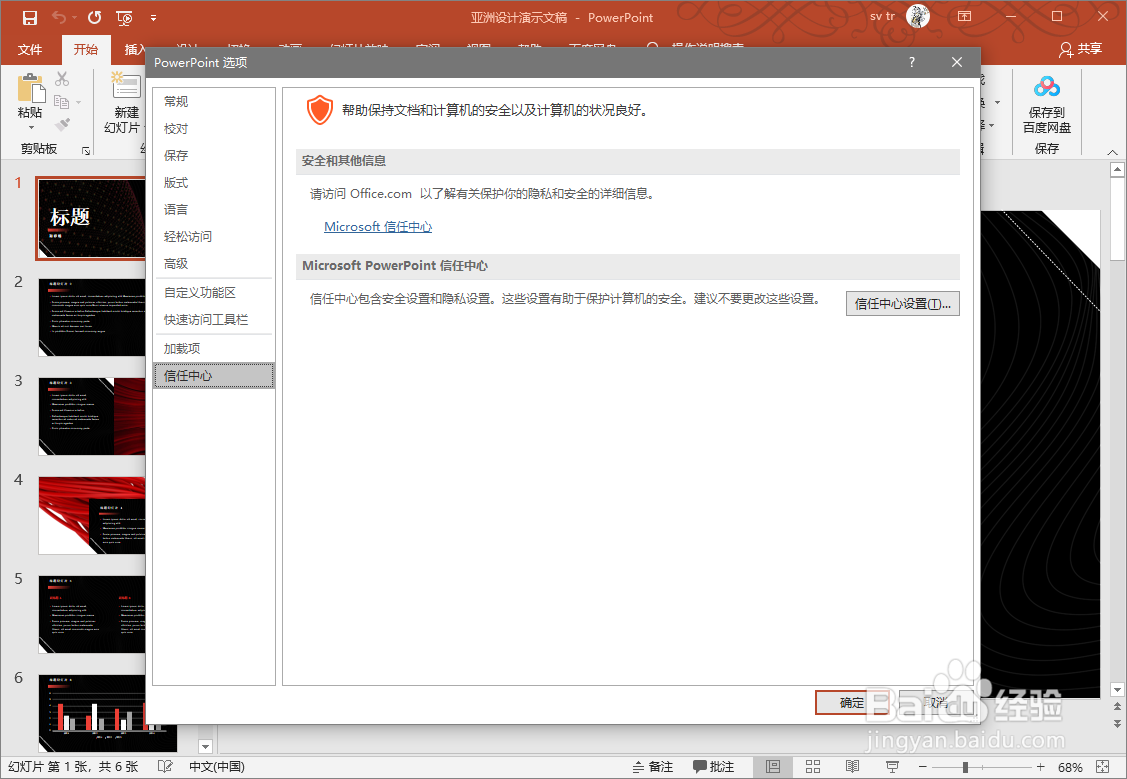Click the New Slide icon
The image size is (1127, 779).
[125, 85]
